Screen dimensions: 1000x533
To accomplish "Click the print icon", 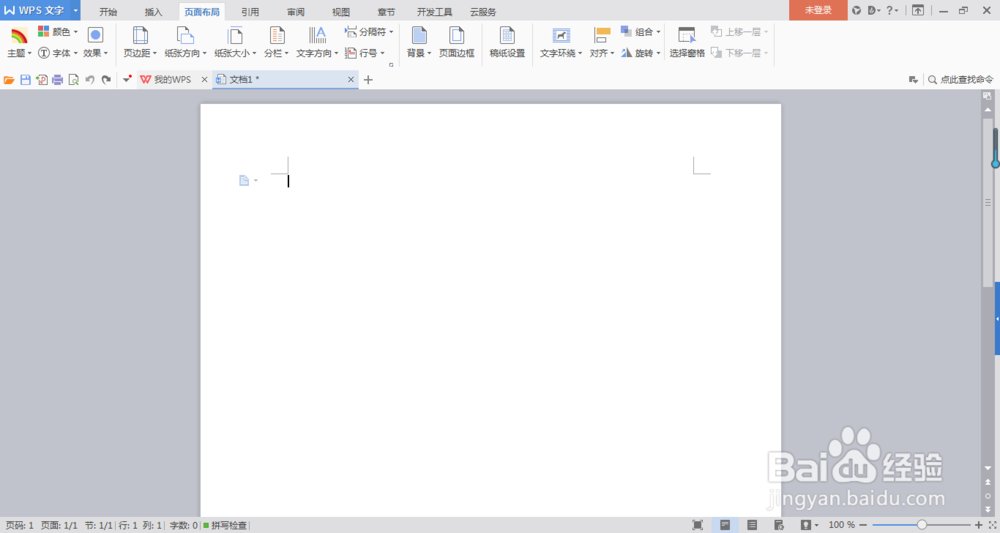I will pos(57,80).
